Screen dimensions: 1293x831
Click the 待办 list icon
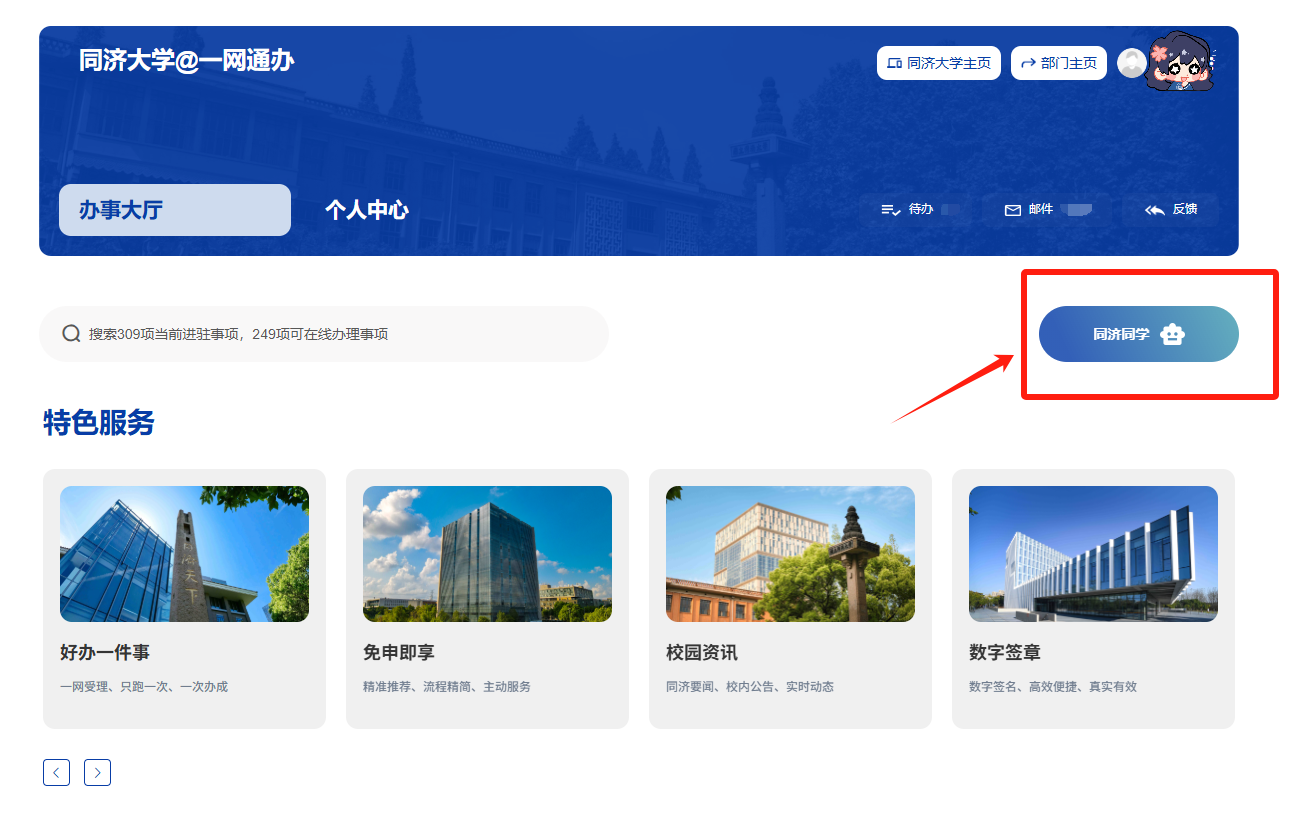tap(891, 210)
